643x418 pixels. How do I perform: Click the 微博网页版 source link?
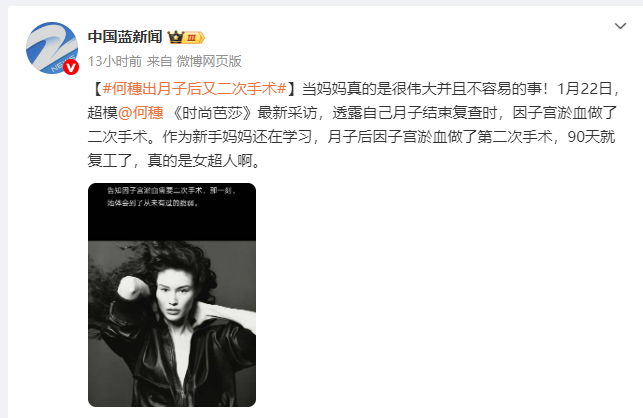point(209,61)
